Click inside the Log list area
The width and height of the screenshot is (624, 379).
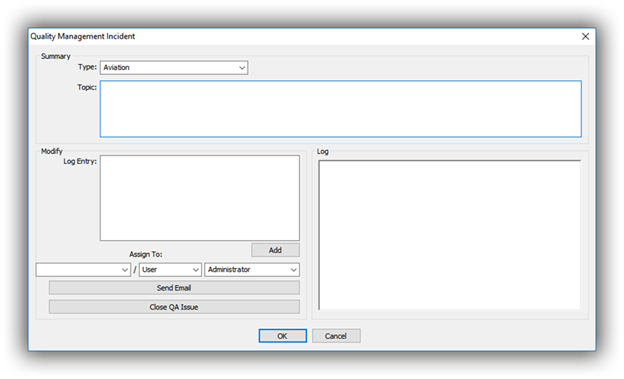450,235
